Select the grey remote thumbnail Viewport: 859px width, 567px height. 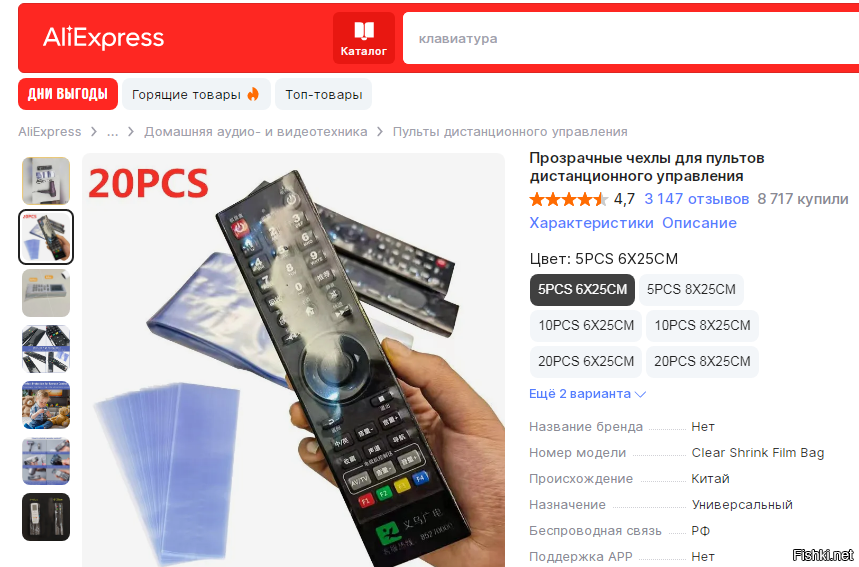[46, 293]
